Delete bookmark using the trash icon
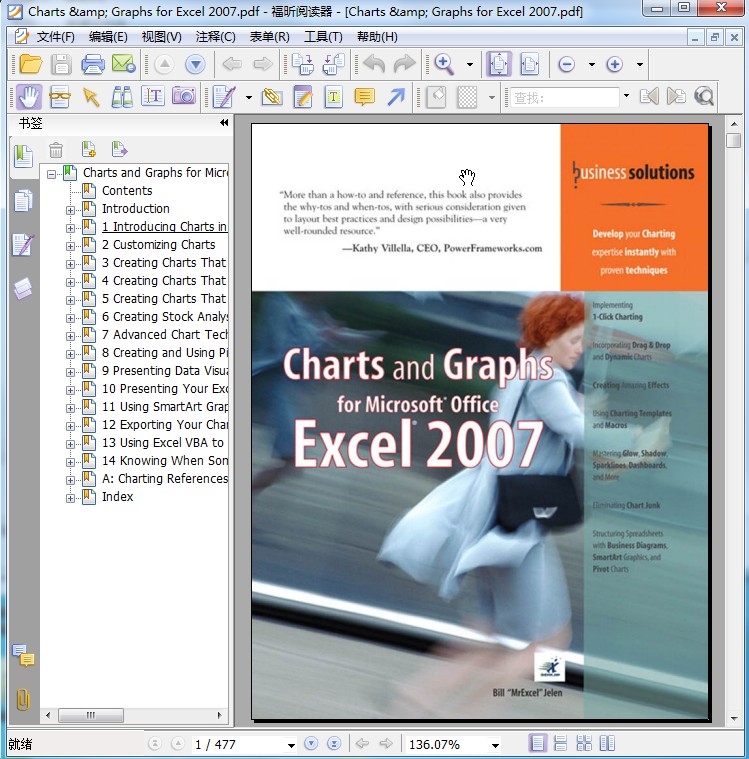Image resolution: width=749 pixels, height=759 pixels. click(57, 150)
